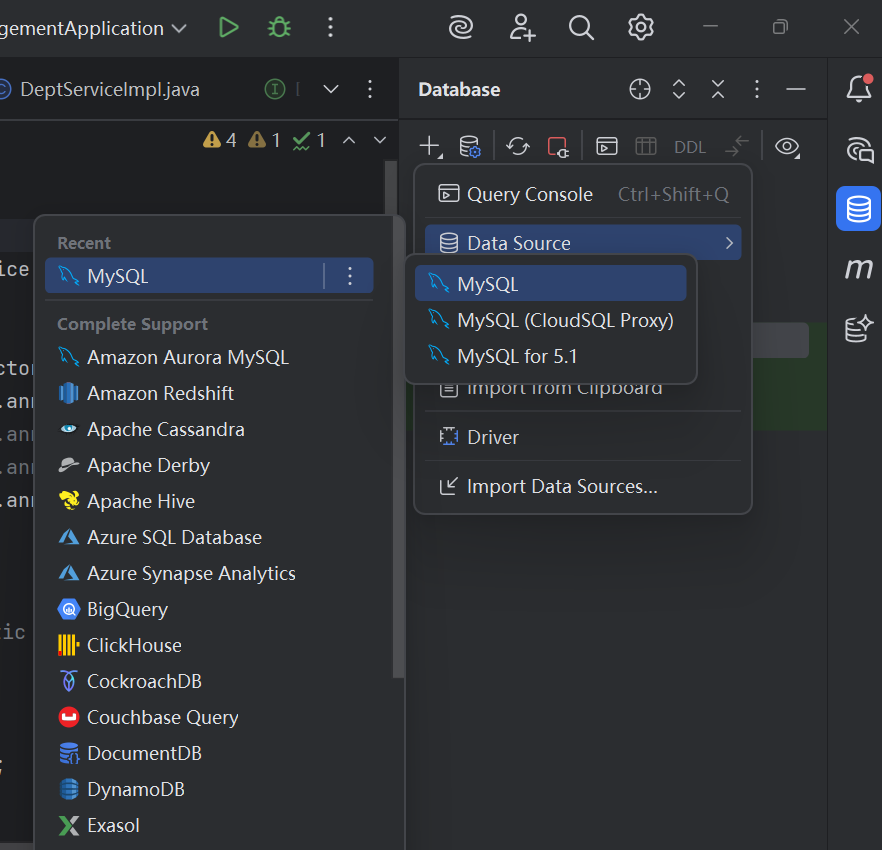The height and width of the screenshot is (850, 882).
Task: Hide the Database tool window
Action: 795,89
